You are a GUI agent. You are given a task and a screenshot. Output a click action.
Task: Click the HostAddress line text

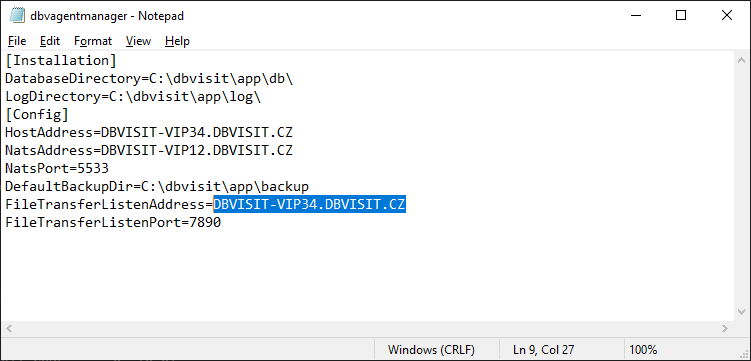(149, 133)
